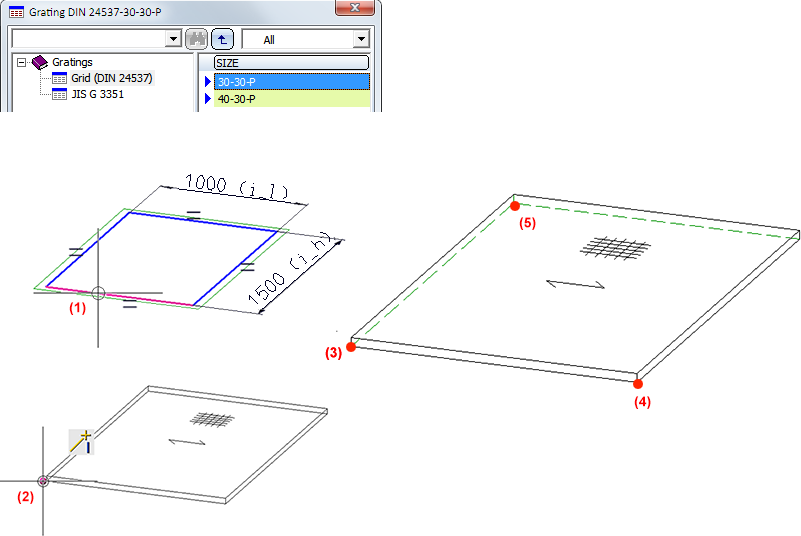Click the Grid (DIN 24537) table icon
The width and height of the screenshot is (801, 536).
tap(60, 79)
